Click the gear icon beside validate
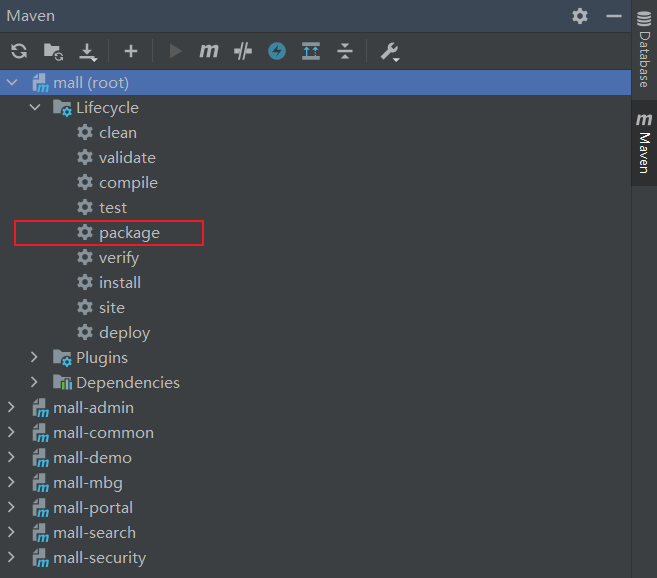This screenshot has height=578, width=657. 85,158
